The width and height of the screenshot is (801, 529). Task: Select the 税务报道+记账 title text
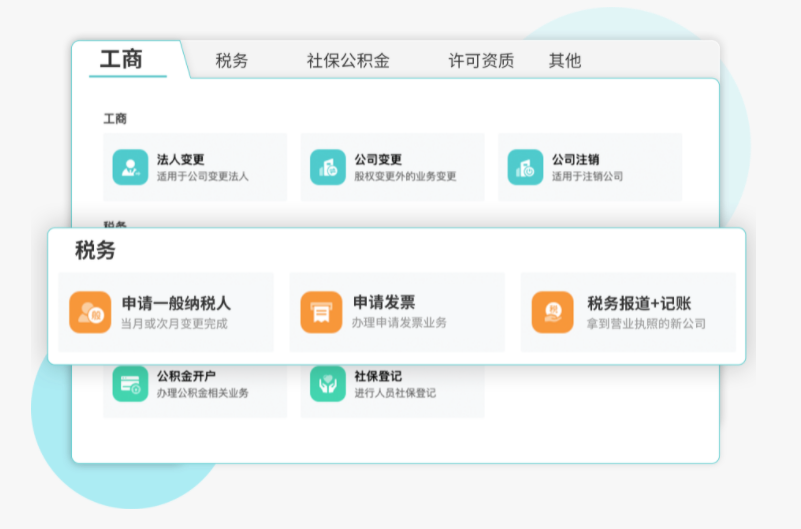639,303
